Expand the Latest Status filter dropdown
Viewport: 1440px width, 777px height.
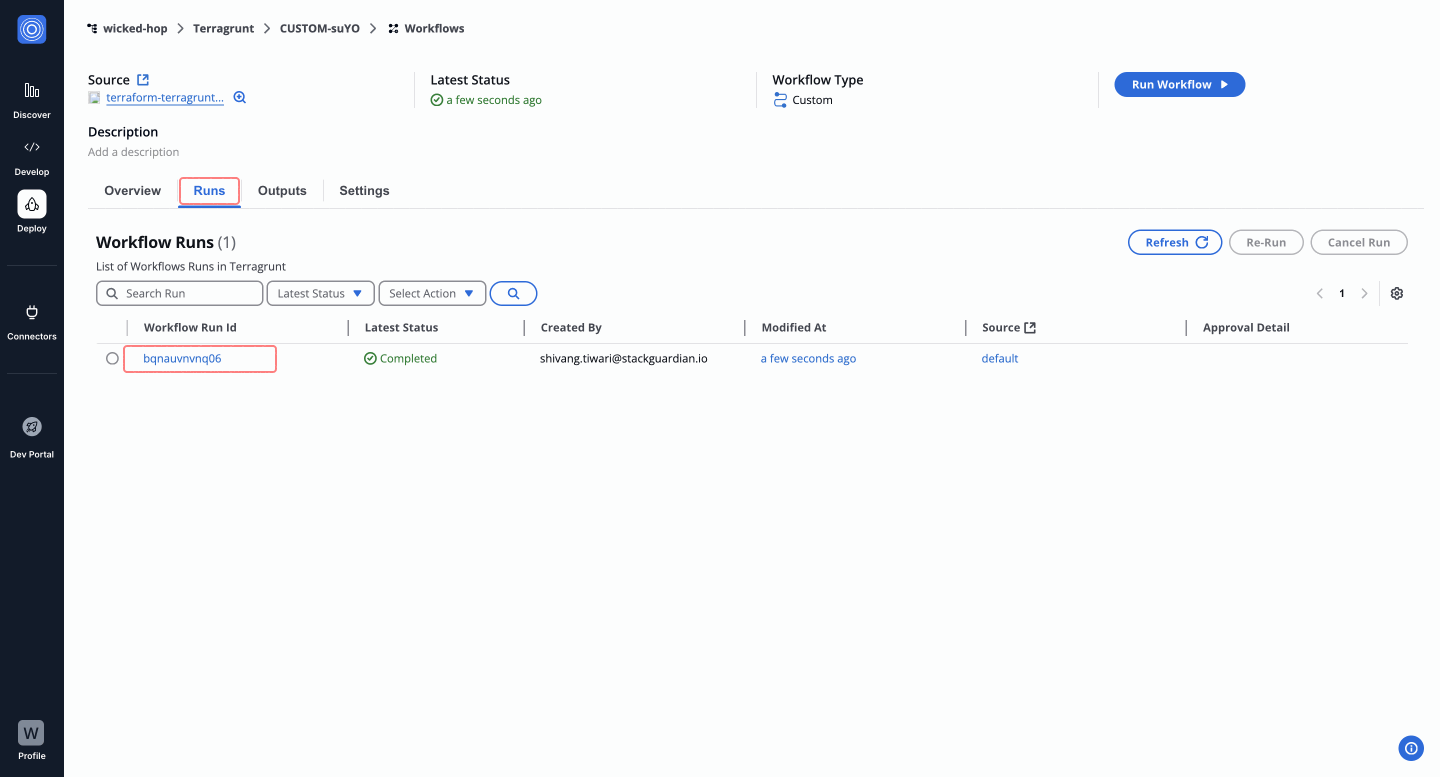pos(320,293)
